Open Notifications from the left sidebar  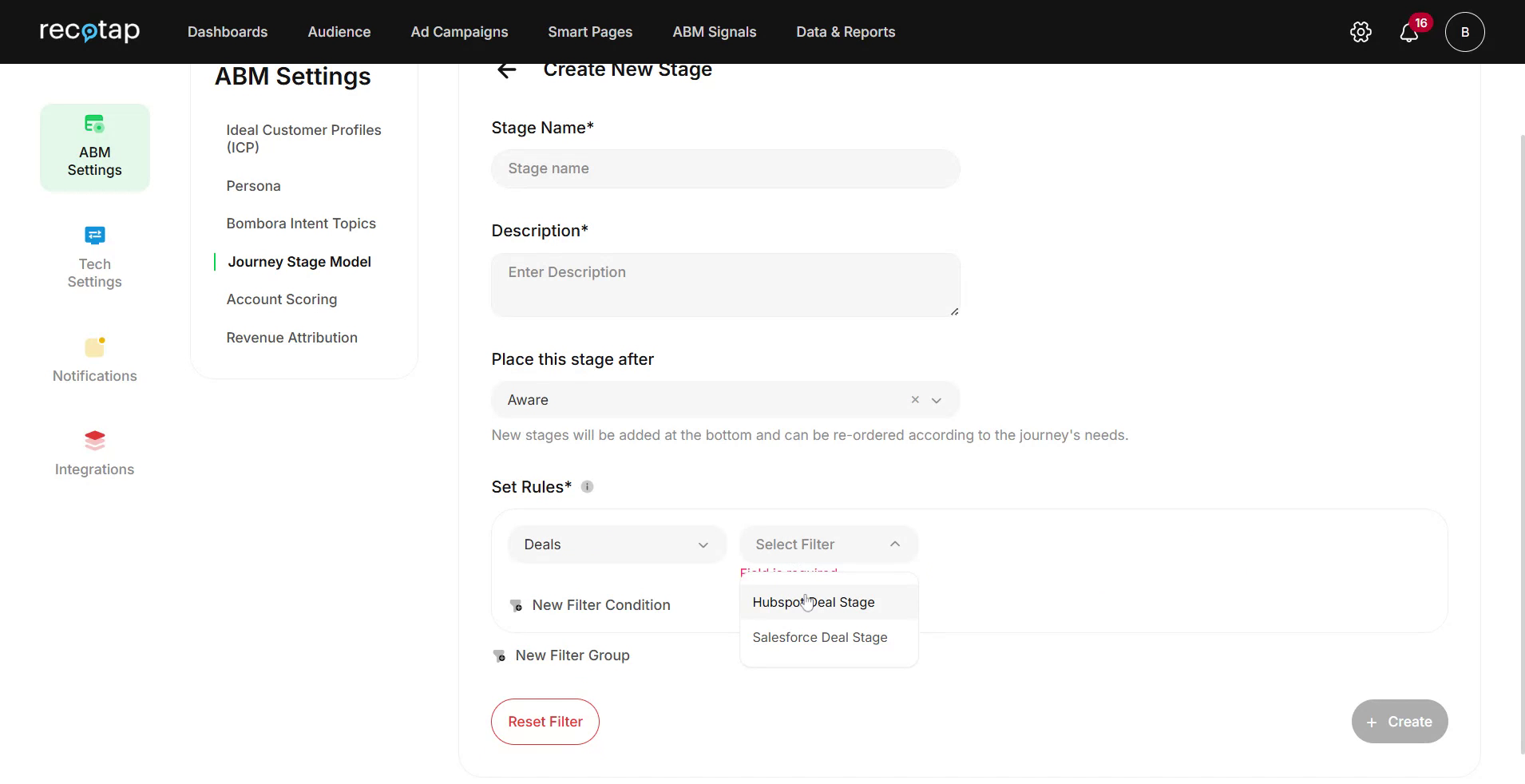pyautogui.click(x=94, y=359)
